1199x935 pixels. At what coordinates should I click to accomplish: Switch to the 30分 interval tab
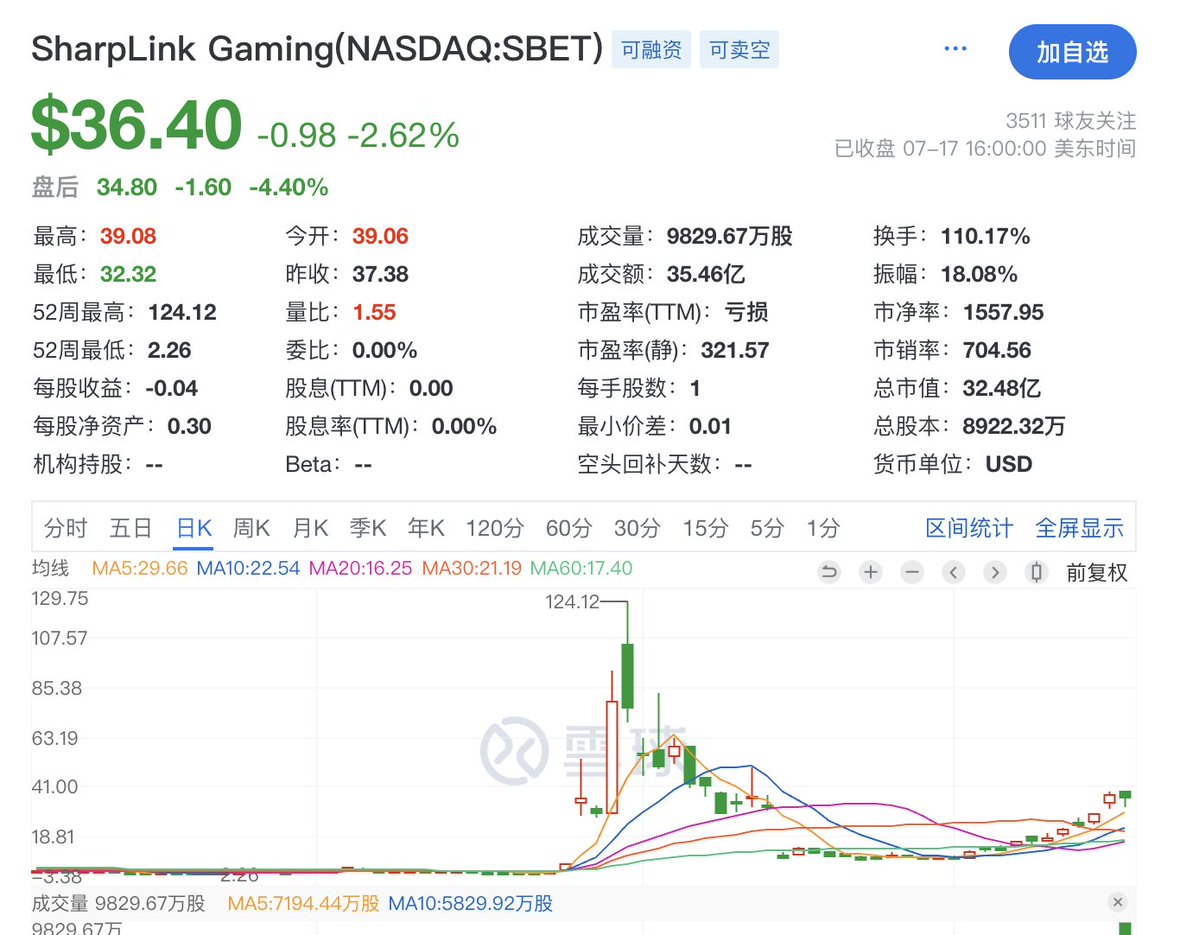click(x=637, y=528)
